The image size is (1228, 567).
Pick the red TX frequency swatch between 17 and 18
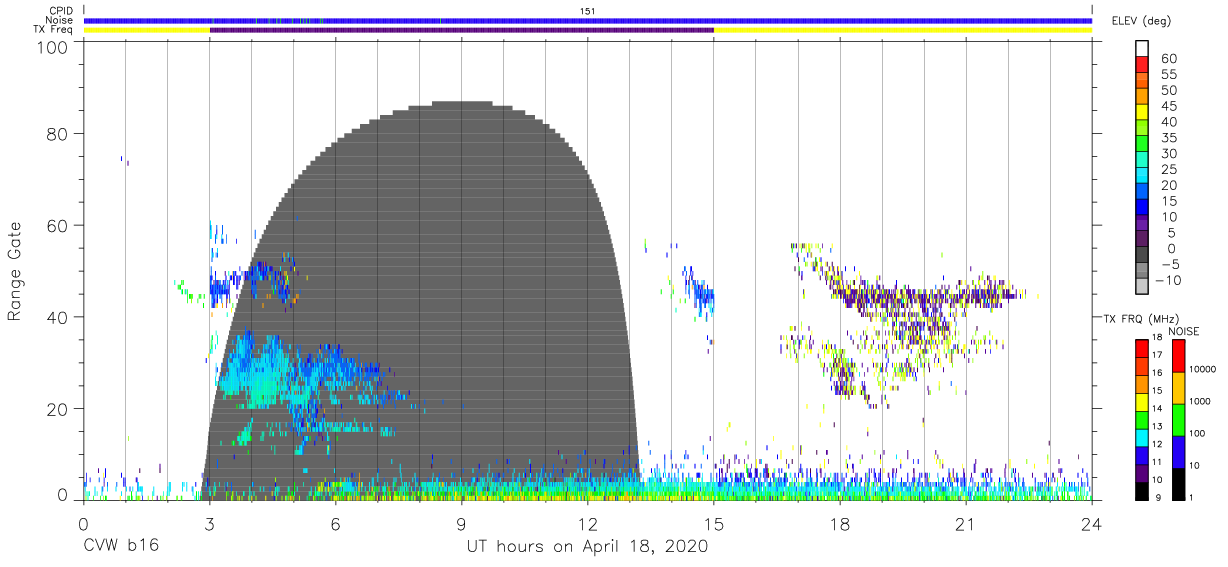click(1141, 349)
